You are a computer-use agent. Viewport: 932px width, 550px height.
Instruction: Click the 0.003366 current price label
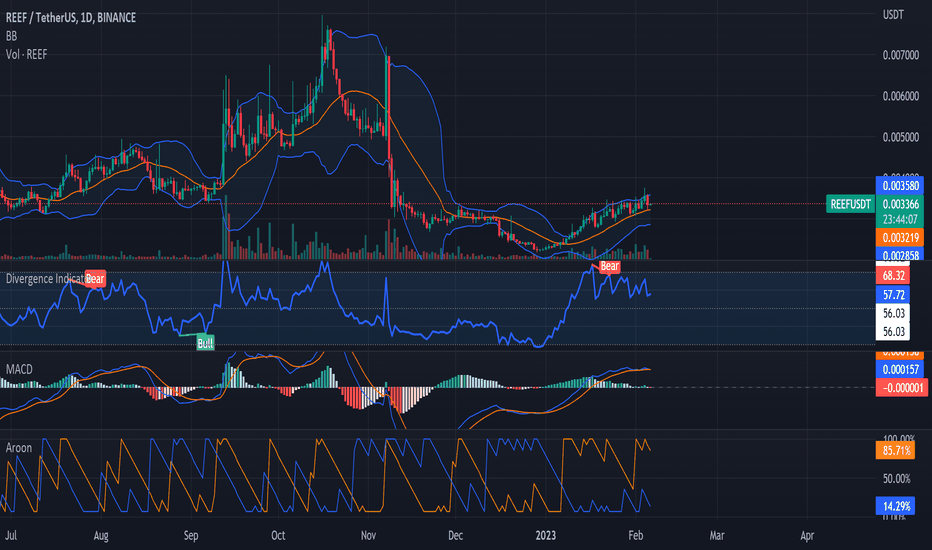pyautogui.click(x=900, y=204)
